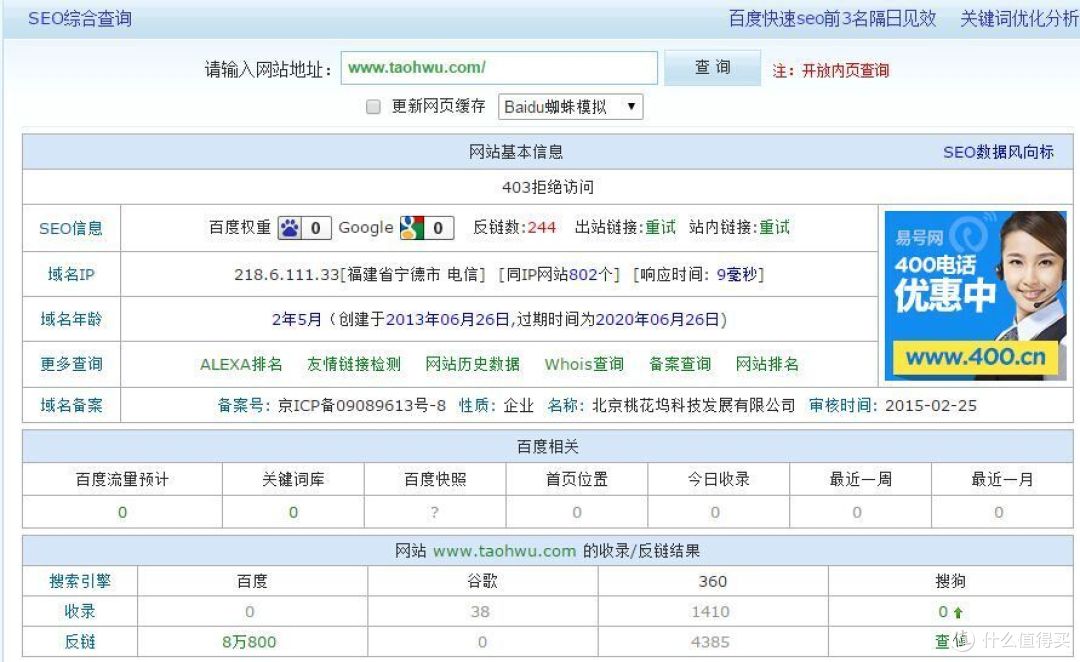Open the ALEXA排名 query link
The image size is (1080, 662).
241,364
